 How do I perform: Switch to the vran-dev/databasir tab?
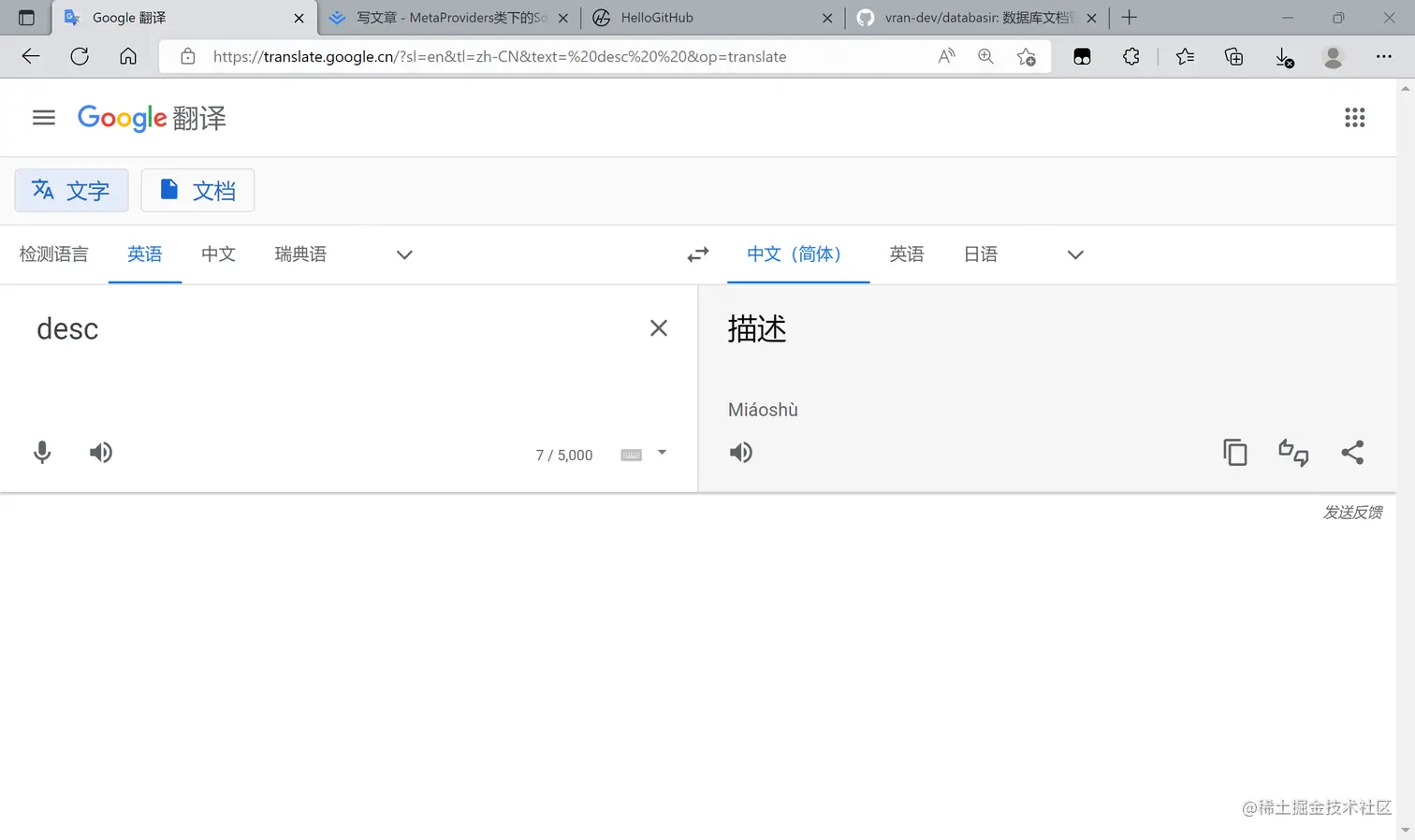(x=976, y=18)
